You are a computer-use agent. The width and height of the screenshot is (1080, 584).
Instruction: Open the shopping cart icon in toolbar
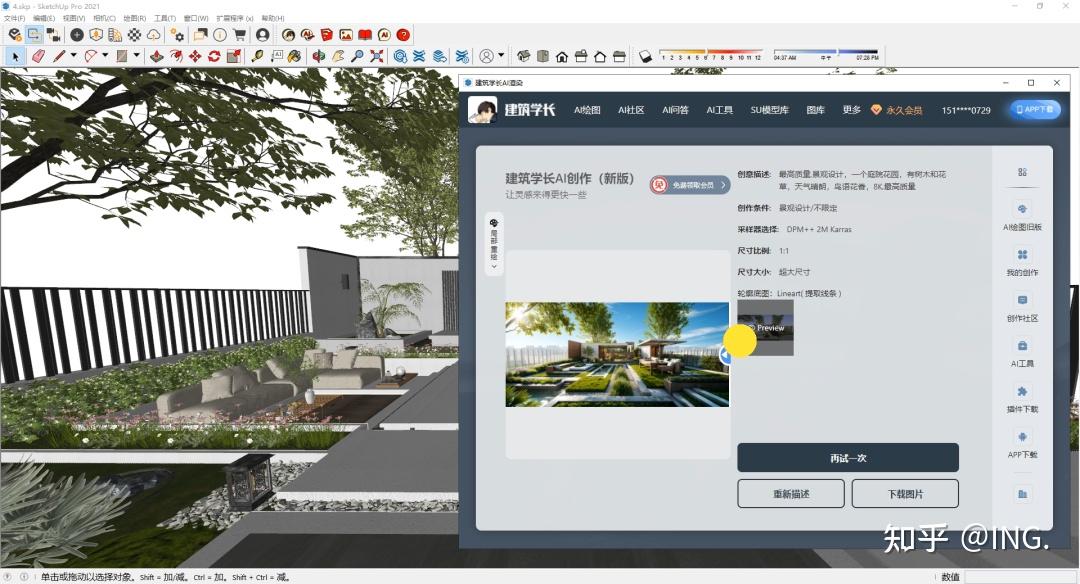pyautogui.click(x=239, y=34)
